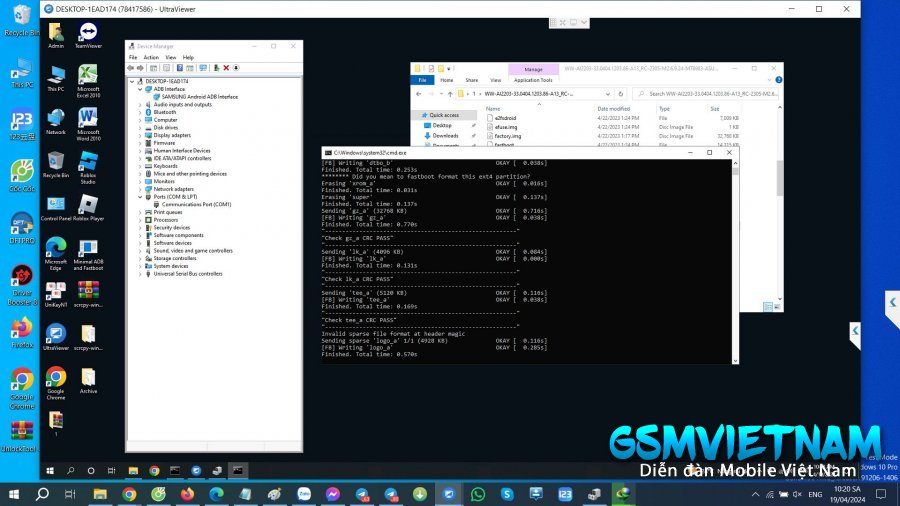This screenshot has height=506, width=900.
Task: Open UniKeyNT desktop shortcut
Action: coord(56,295)
